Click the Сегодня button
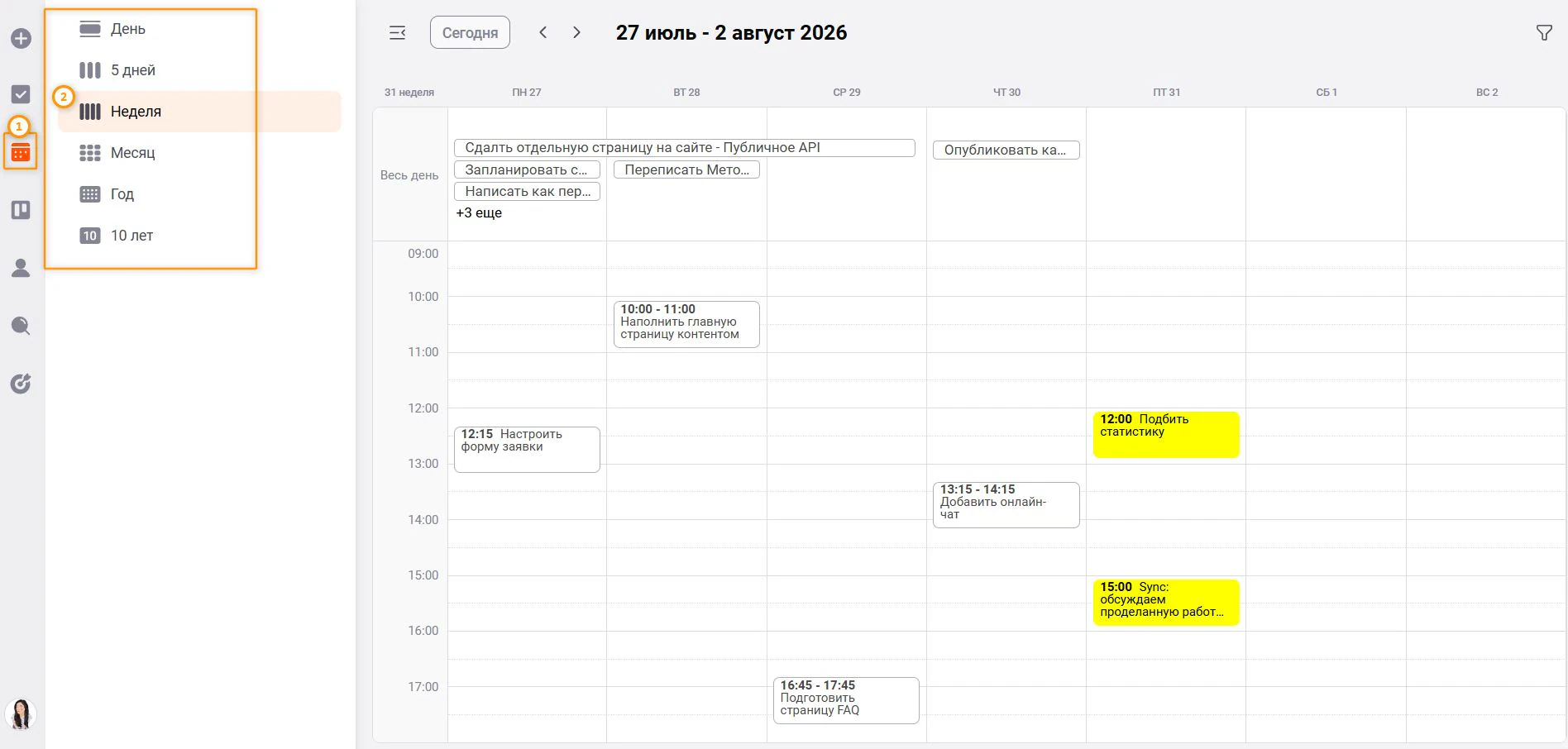 pyautogui.click(x=470, y=33)
